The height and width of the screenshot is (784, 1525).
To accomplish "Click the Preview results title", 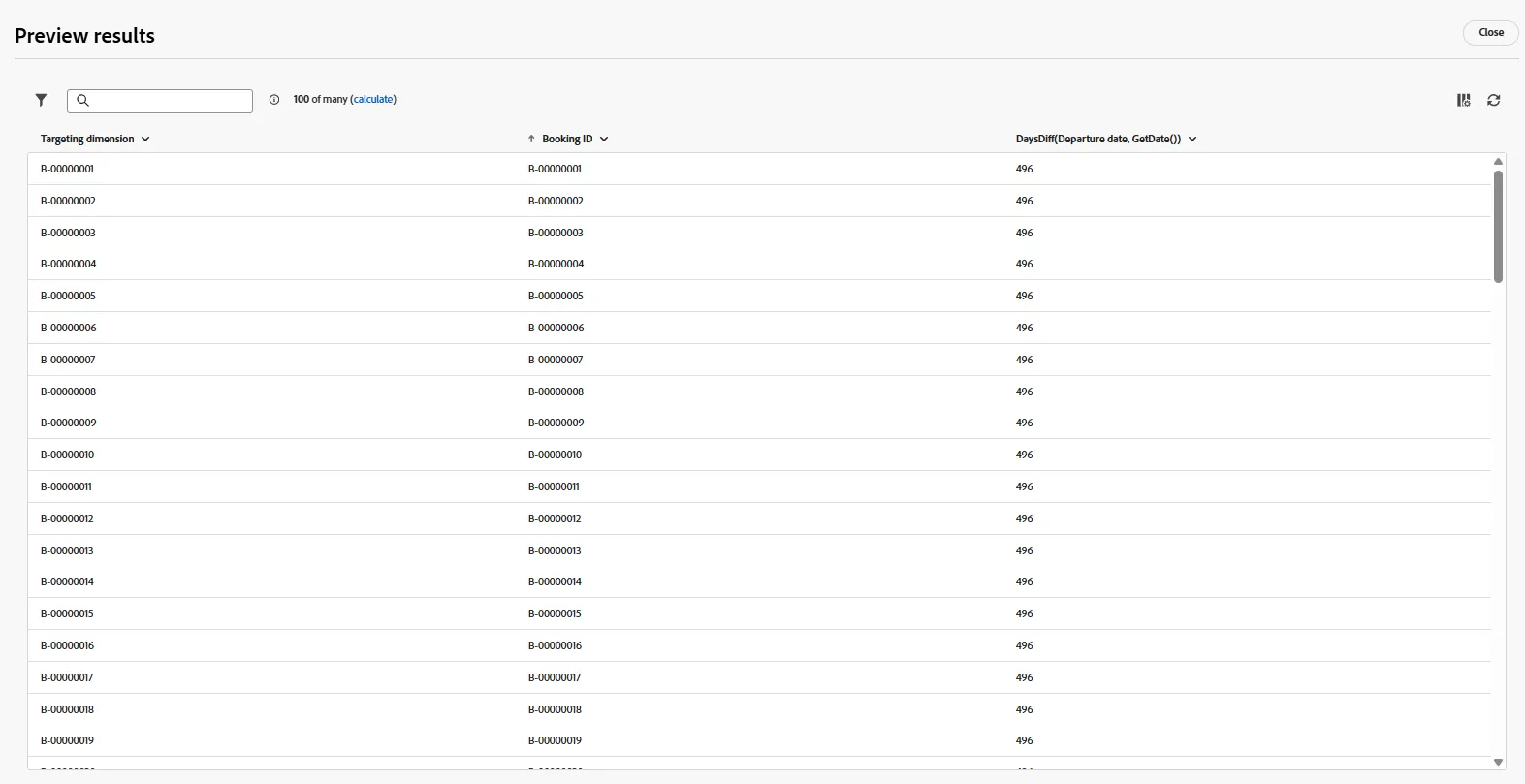I will click(85, 36).
